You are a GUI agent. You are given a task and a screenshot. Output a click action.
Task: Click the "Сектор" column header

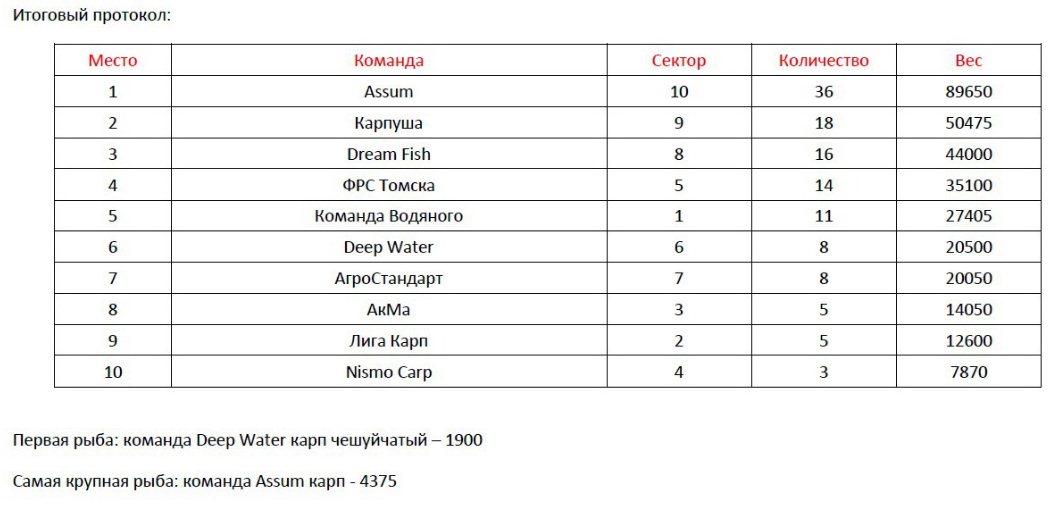tap(679, 60)
